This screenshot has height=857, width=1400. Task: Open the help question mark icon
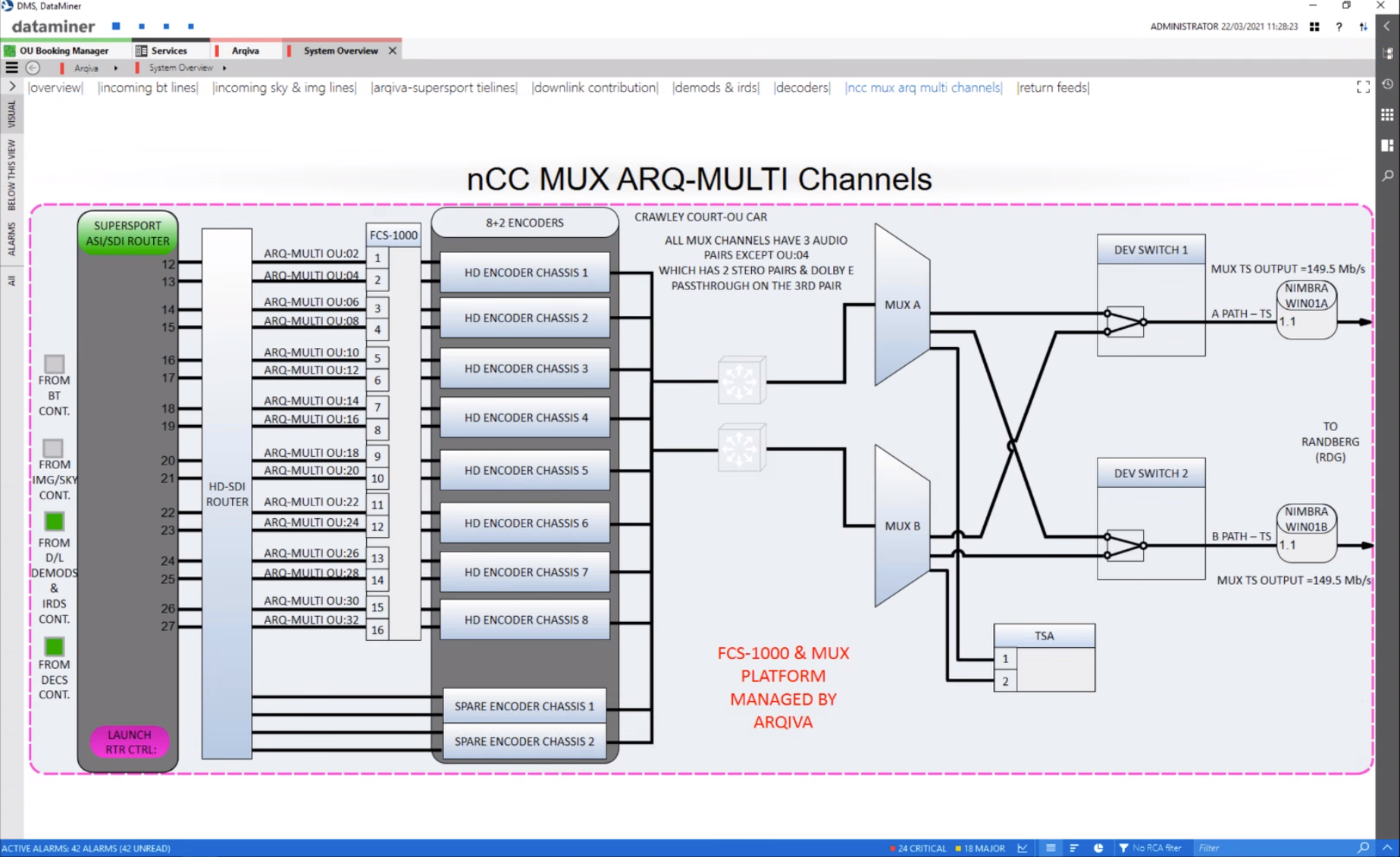pos(1339,27)
